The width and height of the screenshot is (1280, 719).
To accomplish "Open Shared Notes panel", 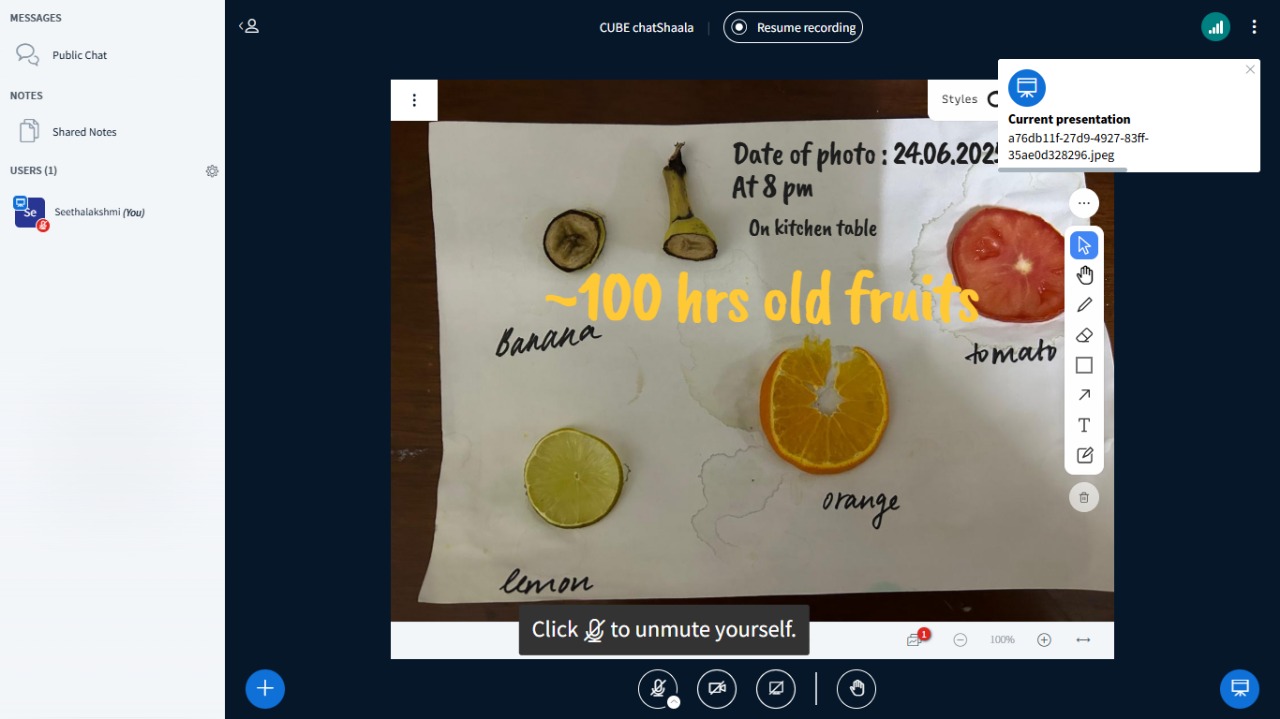I will coord(112,132).
